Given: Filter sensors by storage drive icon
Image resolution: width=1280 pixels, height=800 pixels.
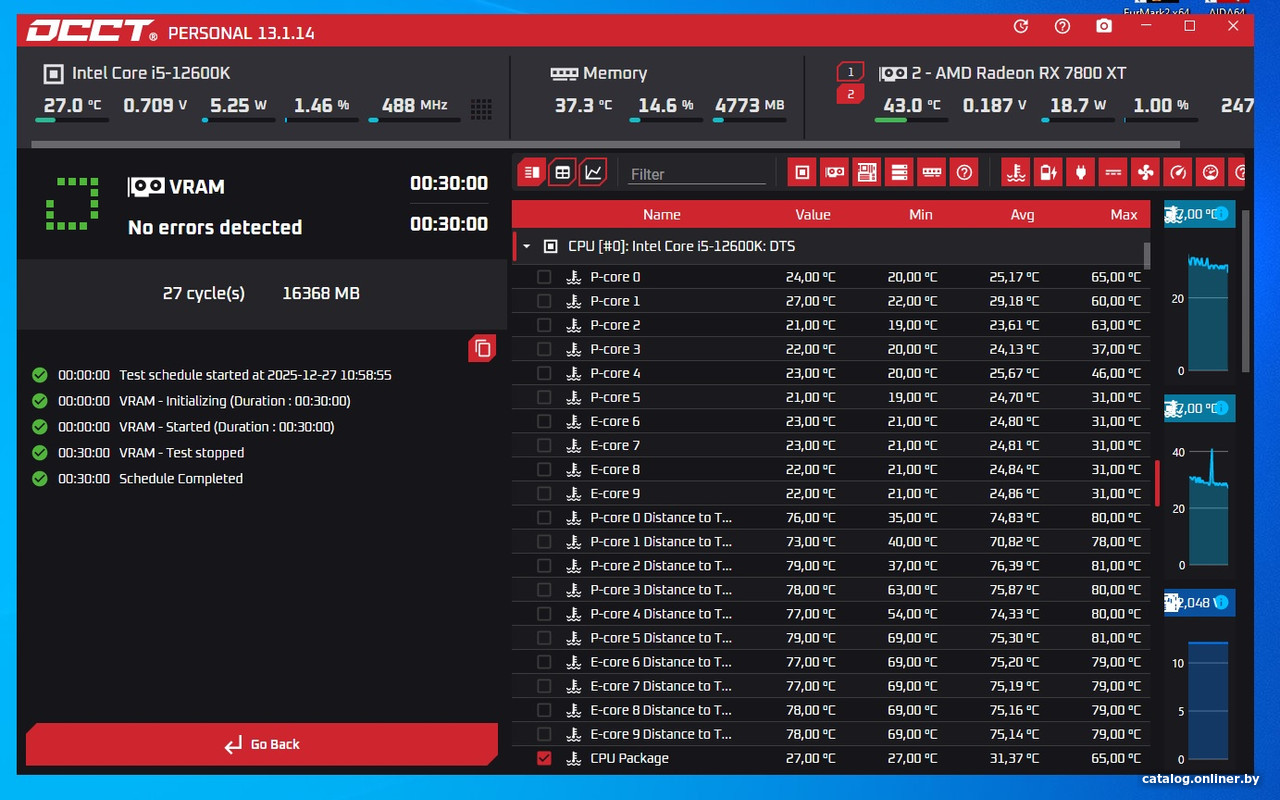Looking at the screenshot, I should 899,172.
